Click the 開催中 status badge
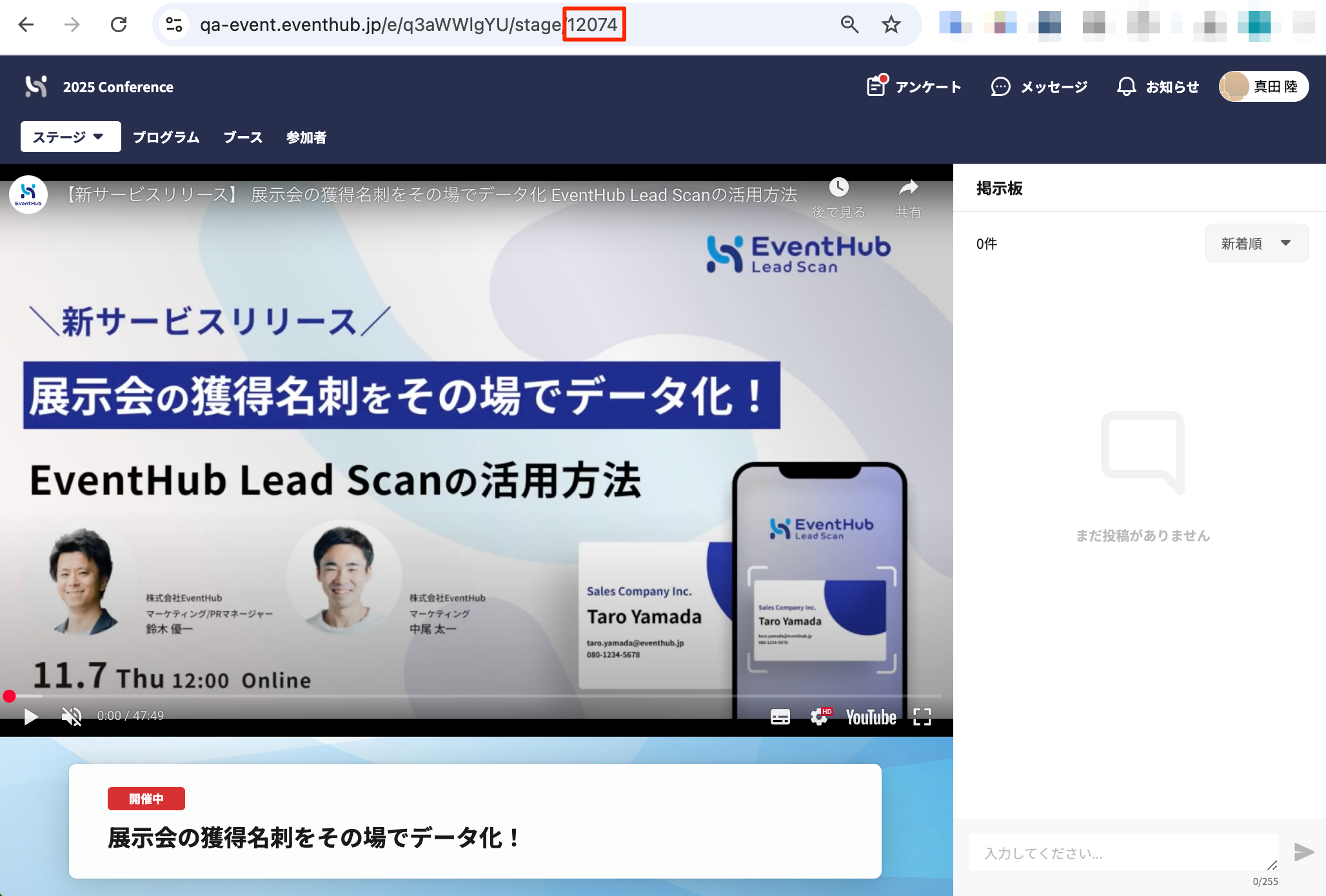 coord(146,799)
